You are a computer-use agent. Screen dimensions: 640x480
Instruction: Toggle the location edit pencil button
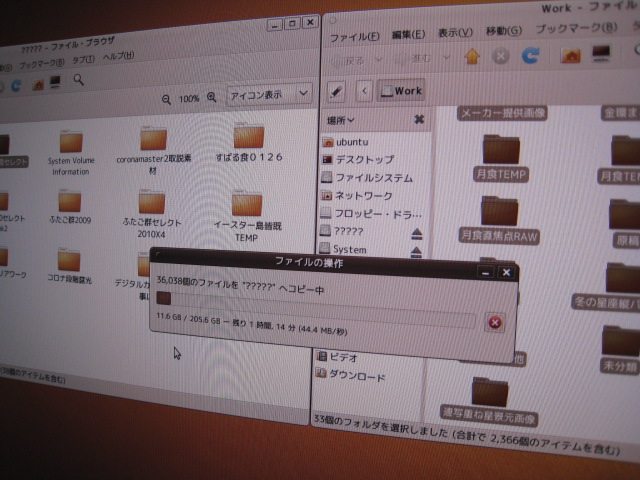[336, 91]
